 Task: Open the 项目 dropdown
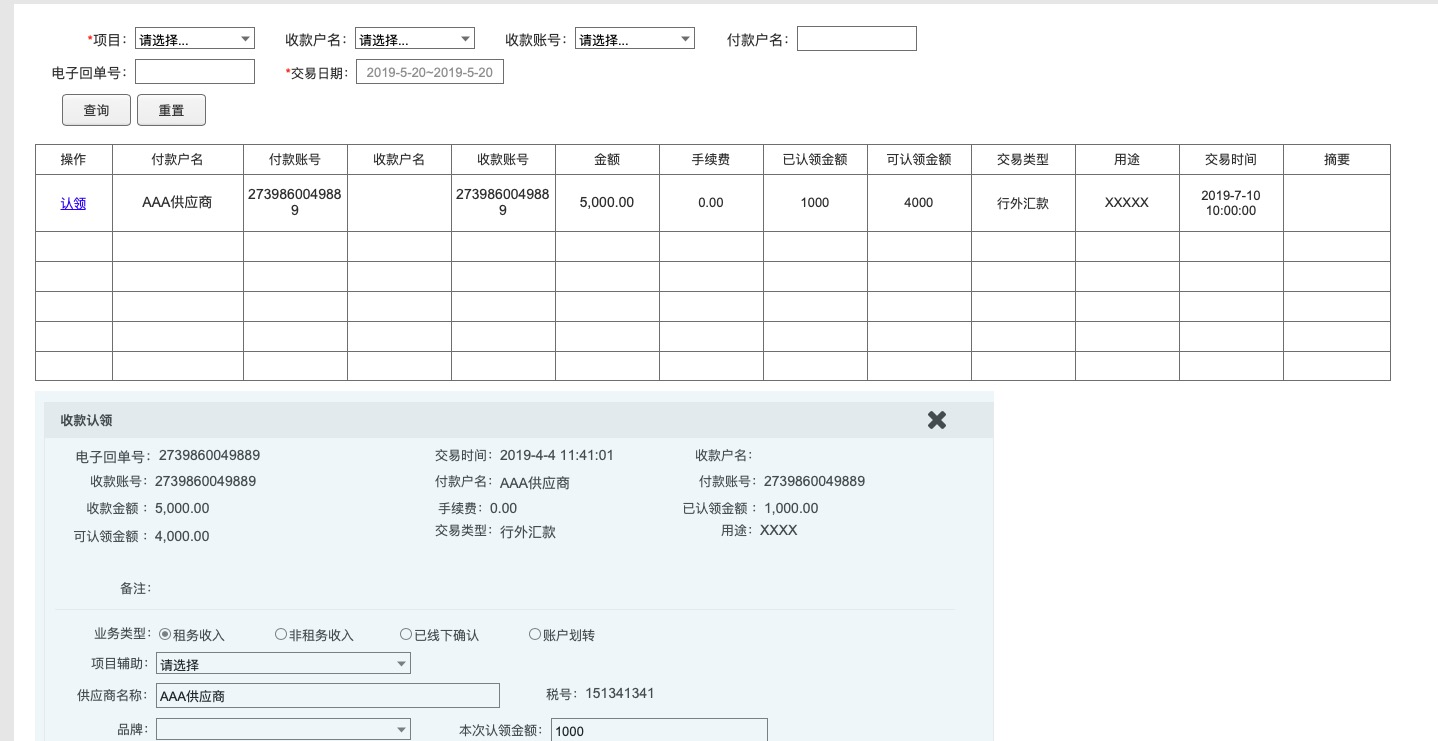coord(195,39)
